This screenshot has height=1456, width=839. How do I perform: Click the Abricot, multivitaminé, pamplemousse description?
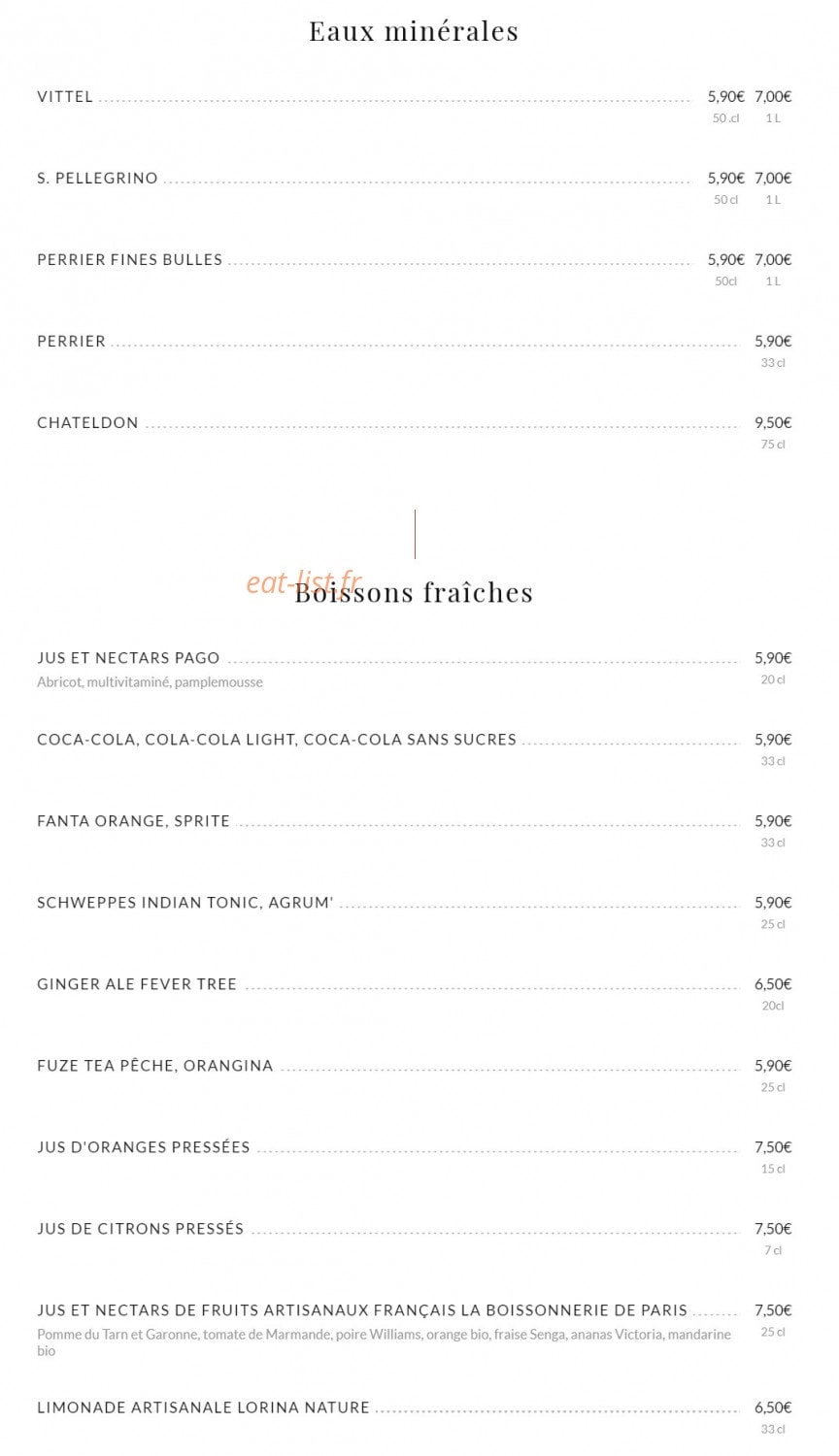pyautogui.click(x=150, y=682)
